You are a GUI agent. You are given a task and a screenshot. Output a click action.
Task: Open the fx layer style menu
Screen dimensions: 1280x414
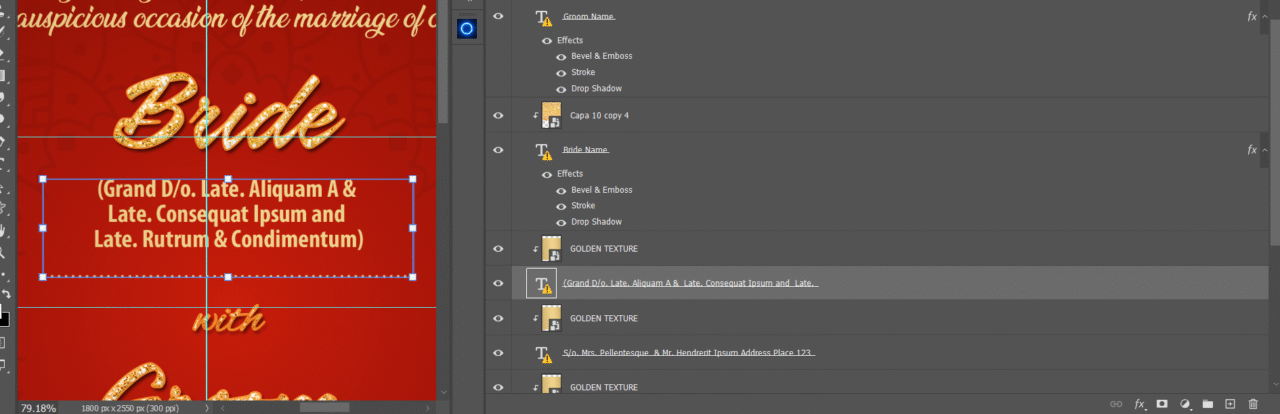pyautogui.click(x=1139, y=404)
